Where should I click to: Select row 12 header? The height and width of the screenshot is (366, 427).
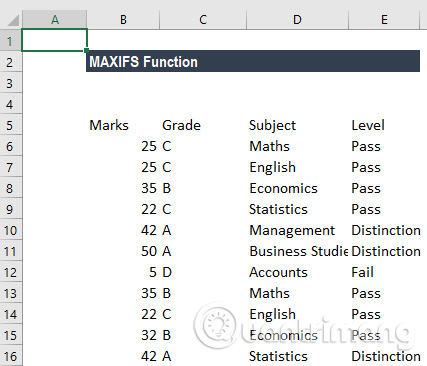(11, 272)
